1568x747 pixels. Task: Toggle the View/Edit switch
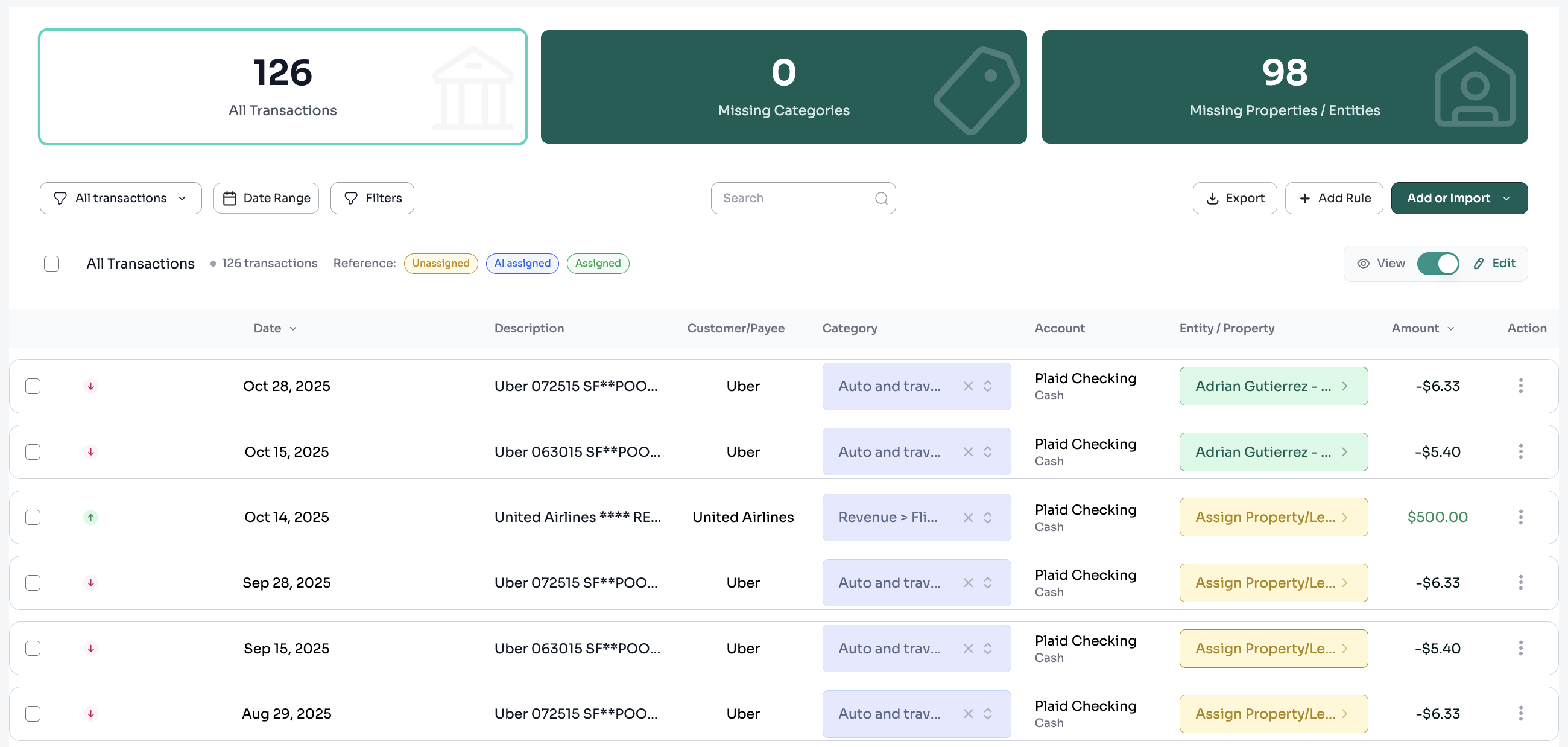[x=1438, y=263]
